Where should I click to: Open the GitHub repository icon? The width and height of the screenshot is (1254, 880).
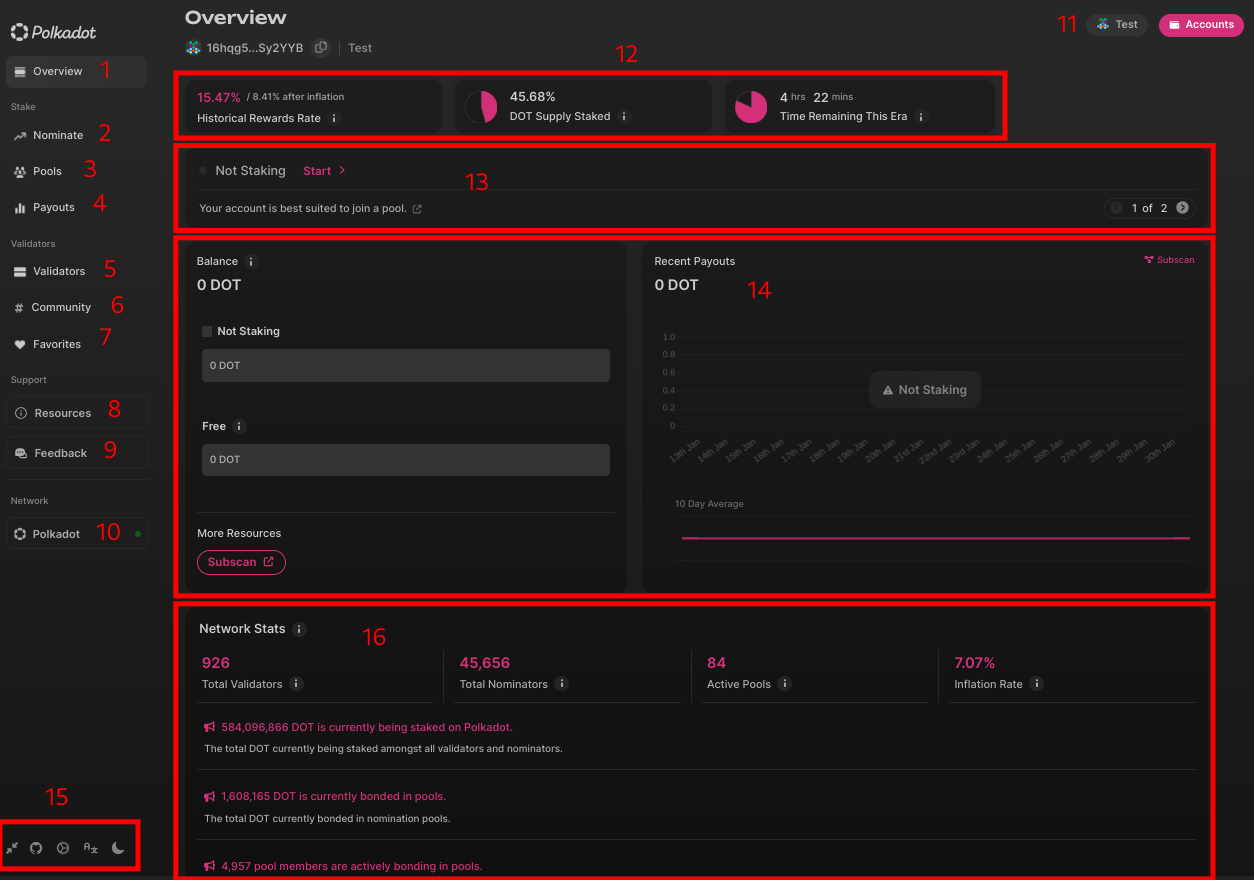pos(36,847)
